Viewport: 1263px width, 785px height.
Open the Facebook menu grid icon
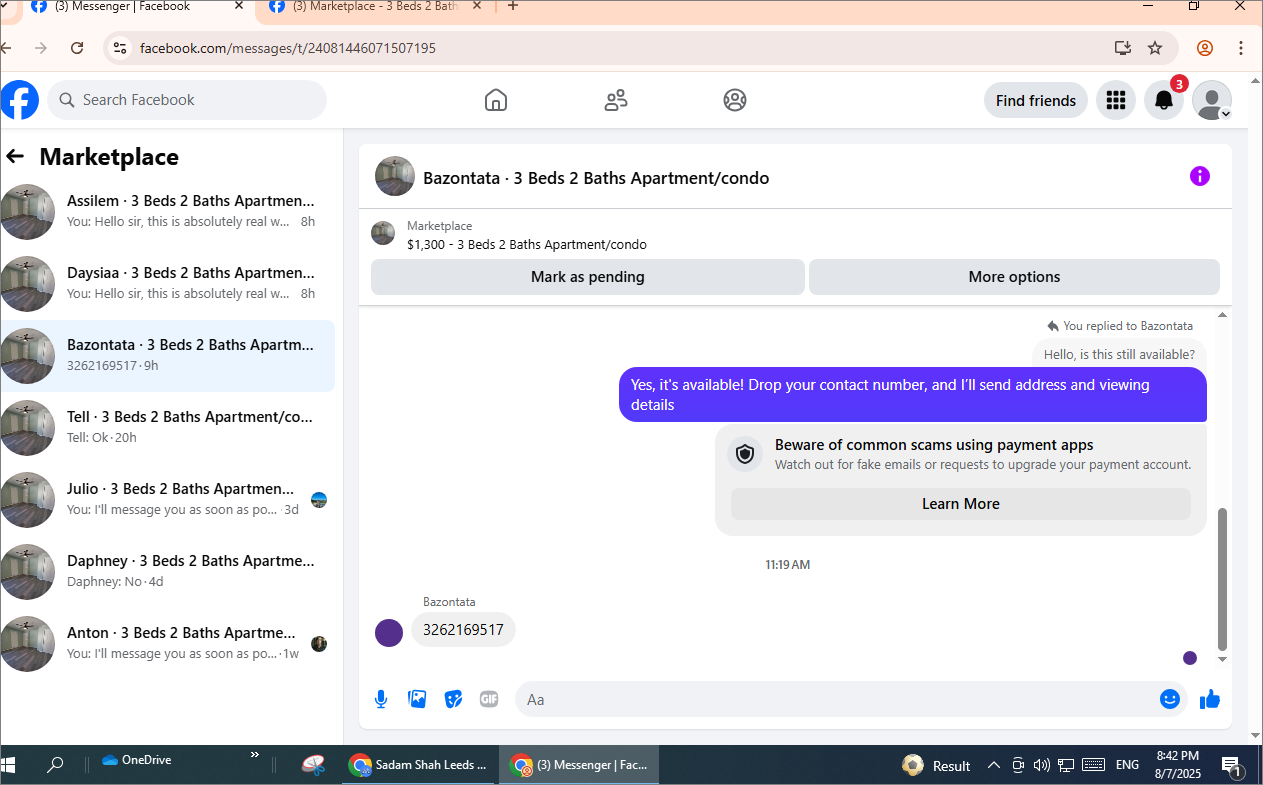click(x=1116, y=100)
